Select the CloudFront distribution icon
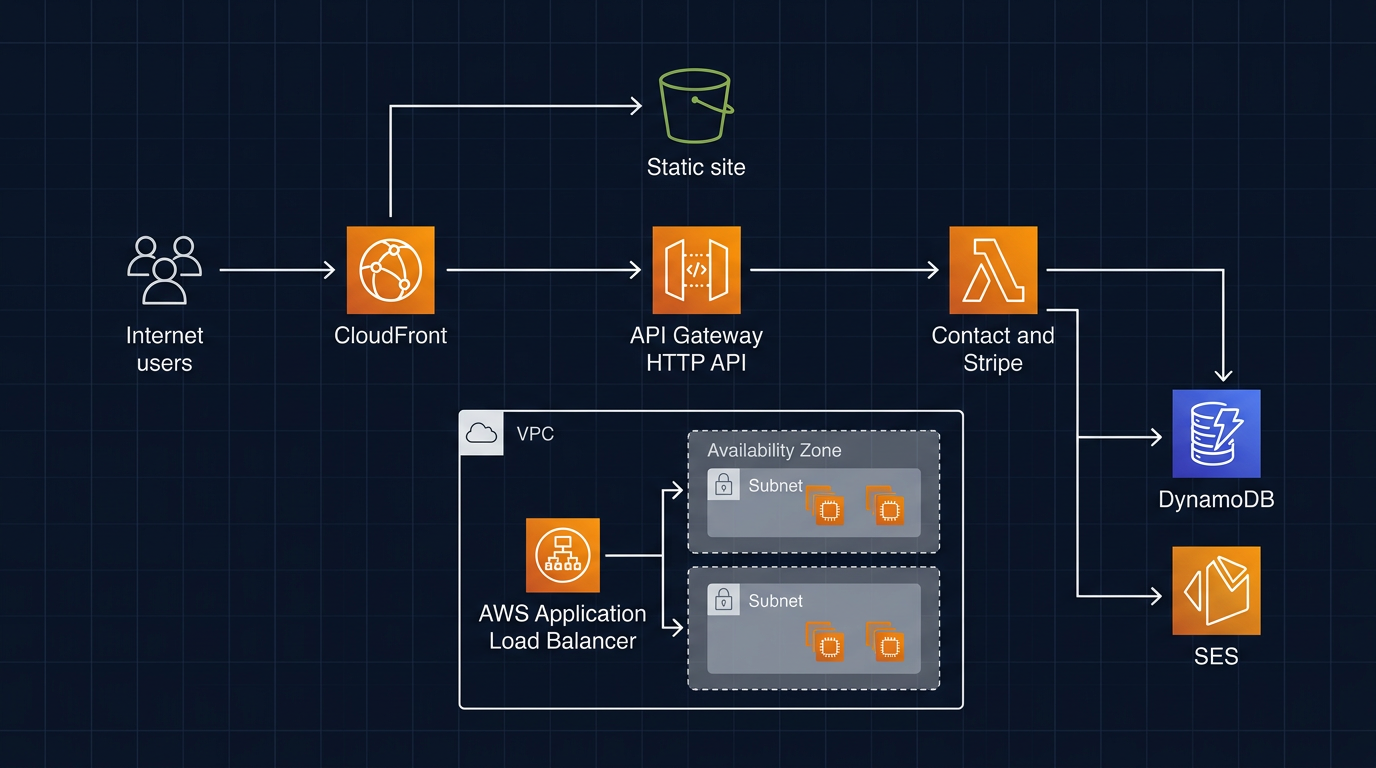The image size is (1376, 768). point(390,269)
